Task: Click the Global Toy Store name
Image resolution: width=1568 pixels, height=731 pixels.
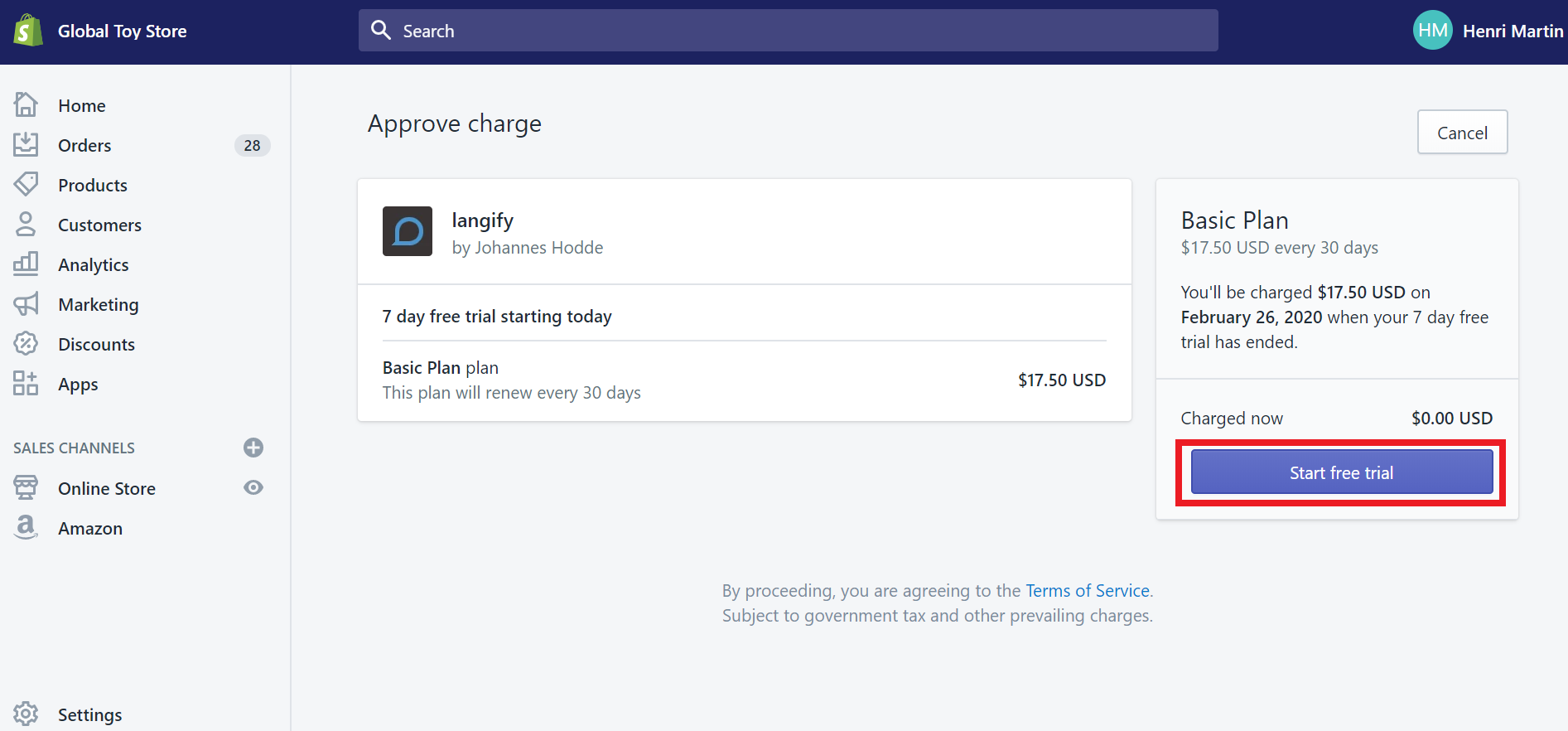Action: click(123, 31)
